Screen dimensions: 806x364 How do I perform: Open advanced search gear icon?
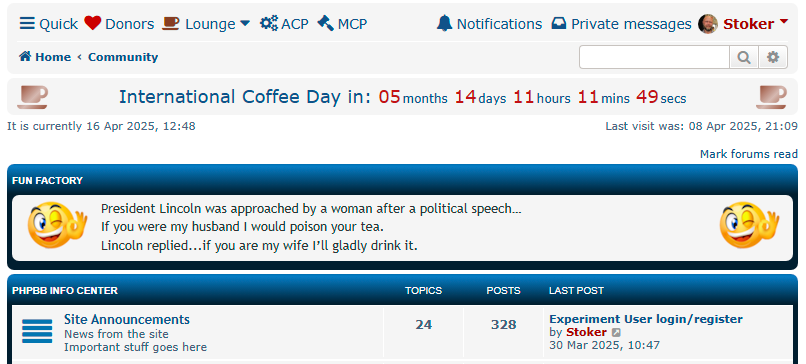[773, 57]
